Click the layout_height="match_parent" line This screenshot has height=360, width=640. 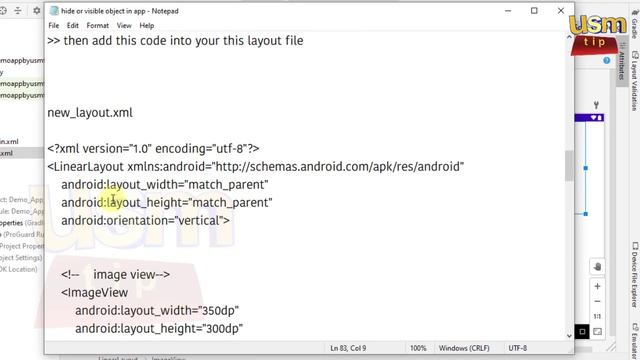coord(167,202)
